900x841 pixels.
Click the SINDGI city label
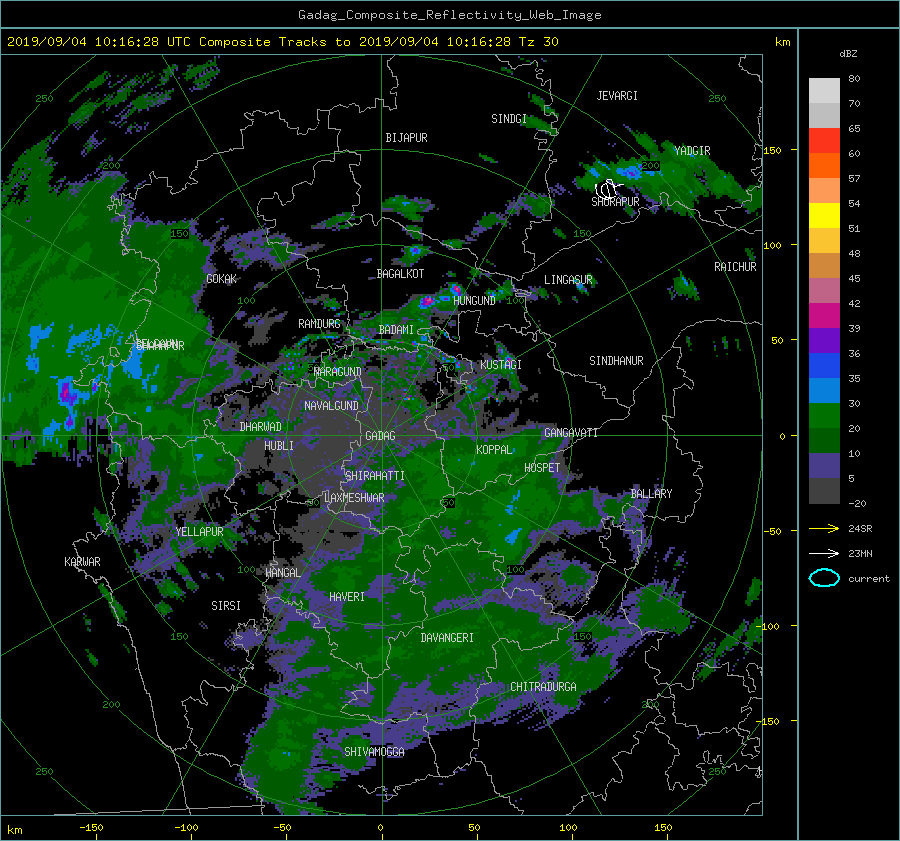(509, 119)
